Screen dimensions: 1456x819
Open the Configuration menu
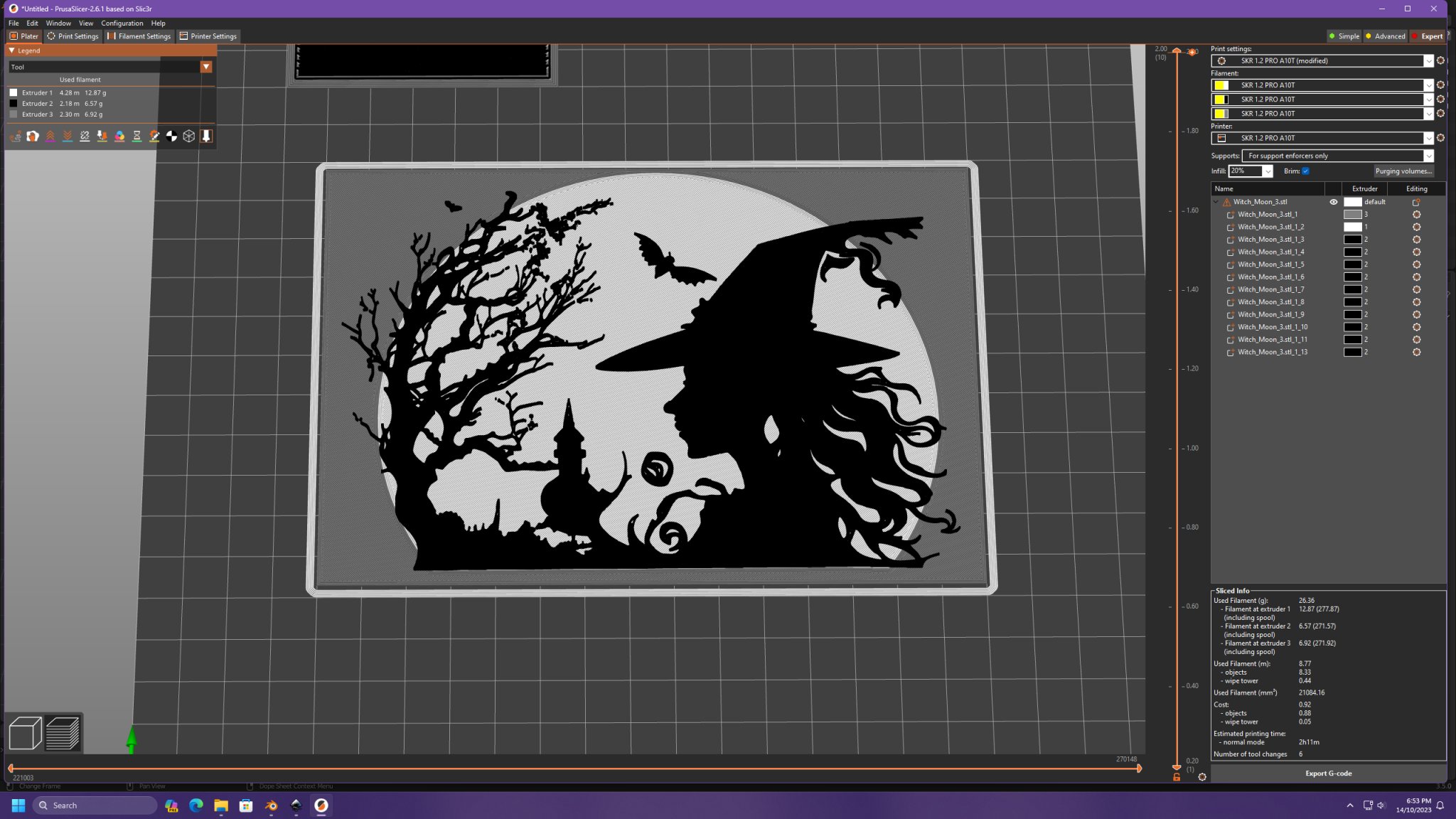tap(122, 23)
